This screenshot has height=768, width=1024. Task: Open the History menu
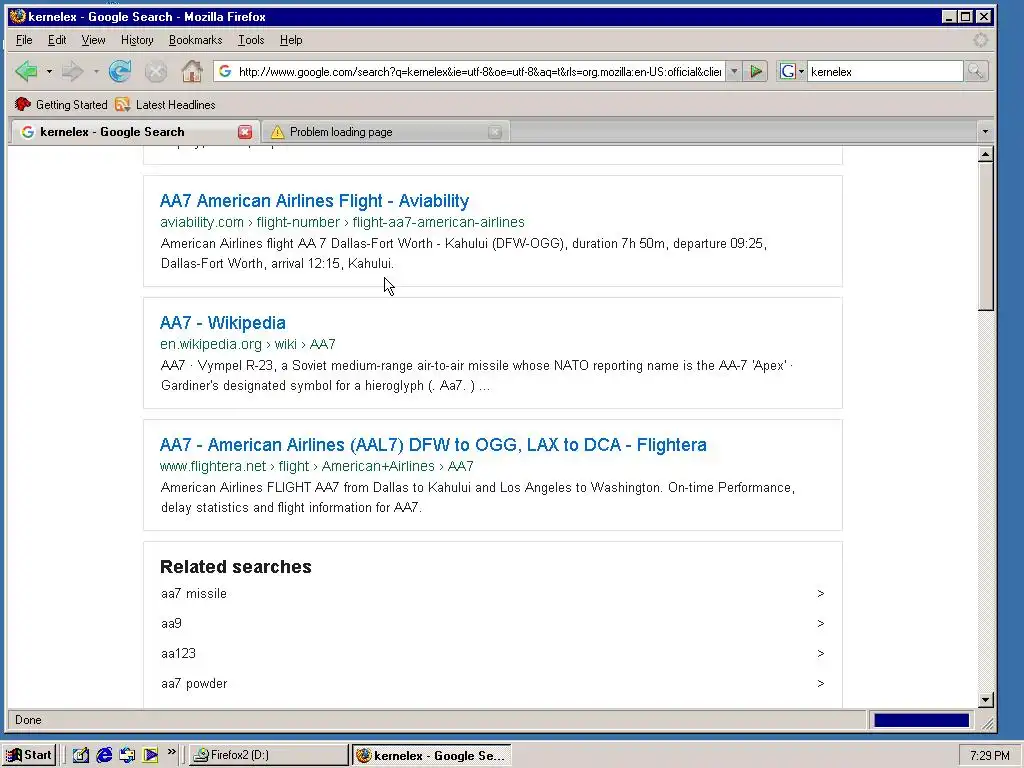pyautogui.click(x=137, y=40)
